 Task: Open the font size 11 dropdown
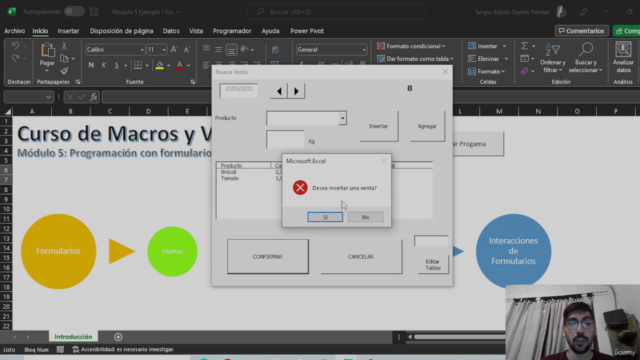point(164,50)
